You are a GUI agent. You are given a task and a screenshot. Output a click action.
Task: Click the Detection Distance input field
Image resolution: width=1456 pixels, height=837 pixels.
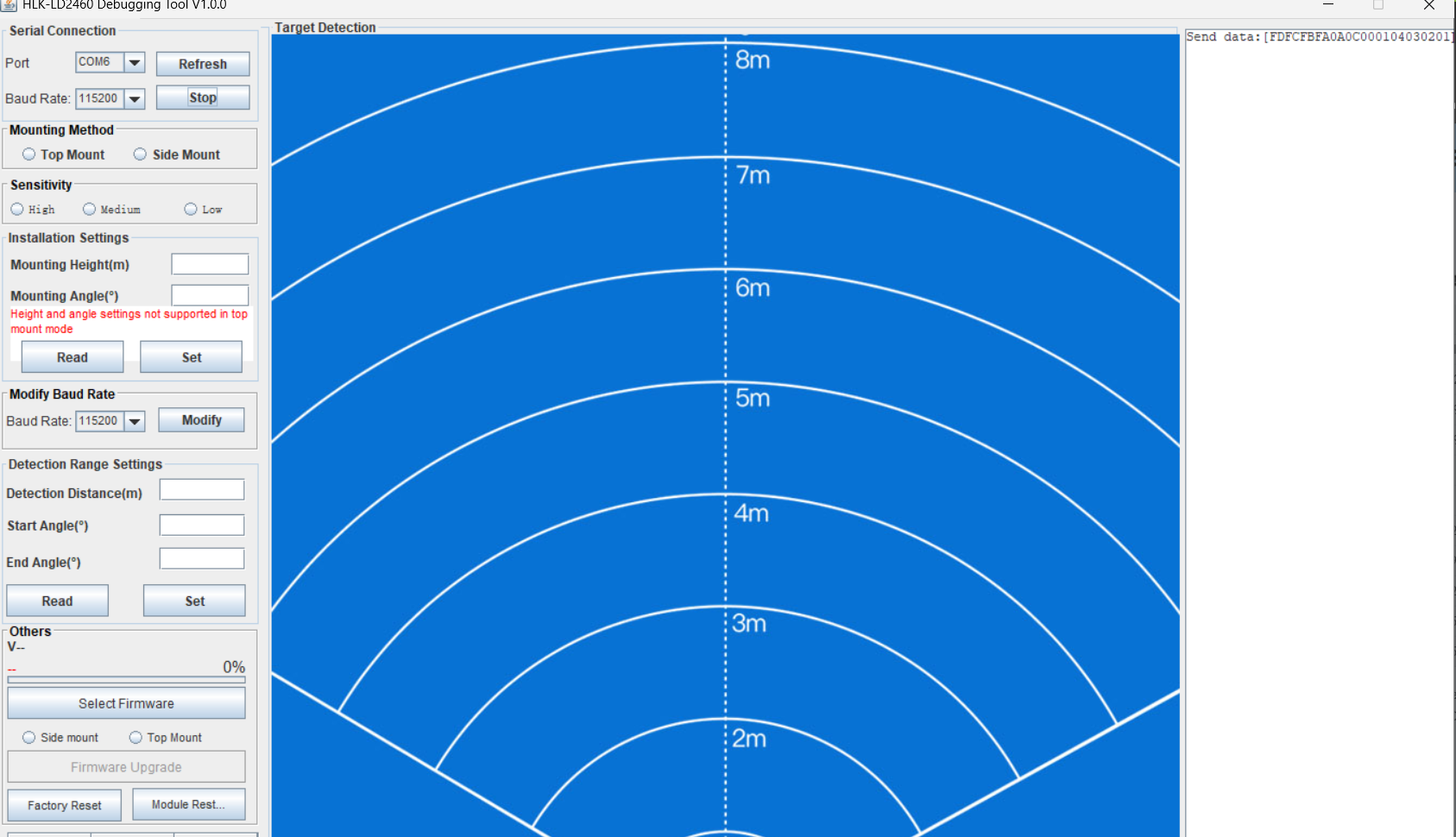click(x=201, y=489)
